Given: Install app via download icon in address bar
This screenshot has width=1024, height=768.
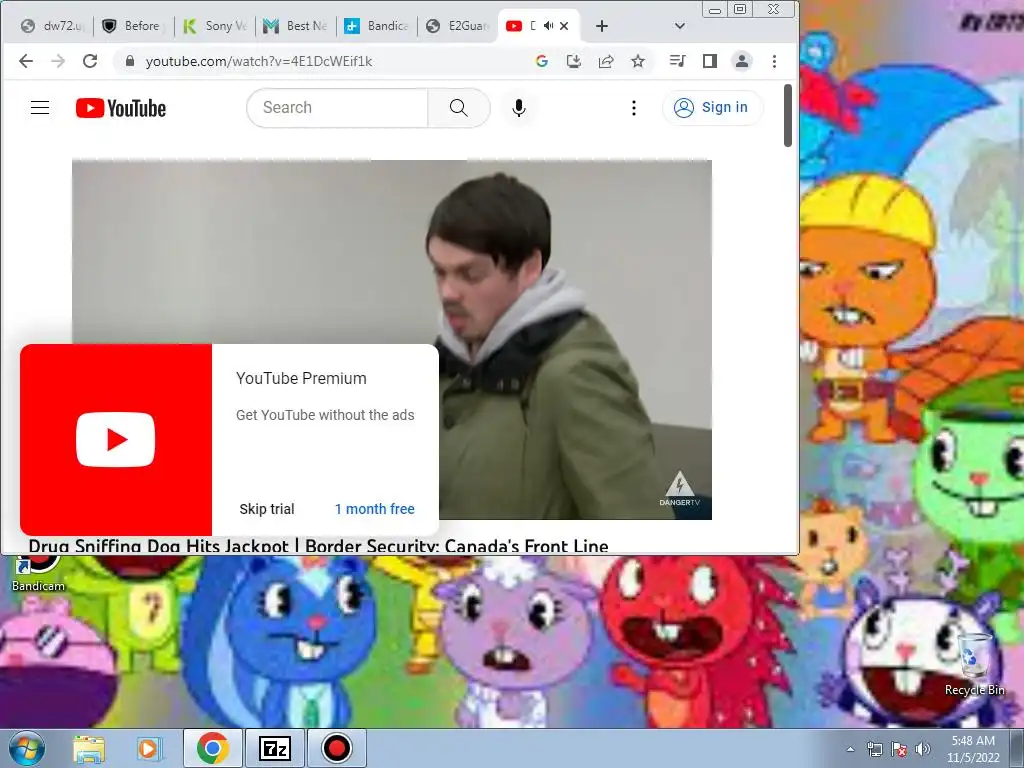Looking at the screenshot, I should pos(573,61).
